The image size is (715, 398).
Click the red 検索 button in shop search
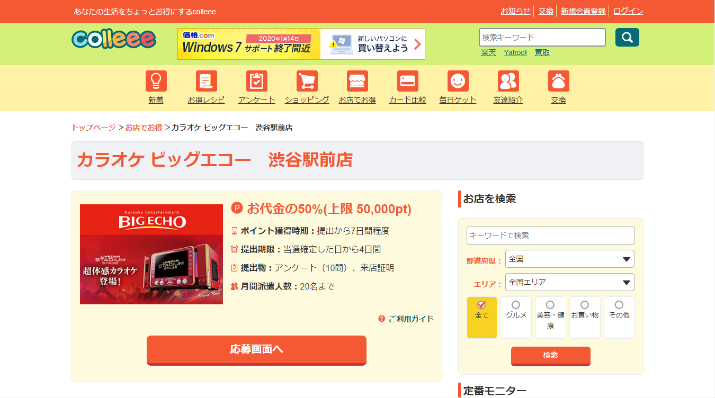click(x=550, y=356)
